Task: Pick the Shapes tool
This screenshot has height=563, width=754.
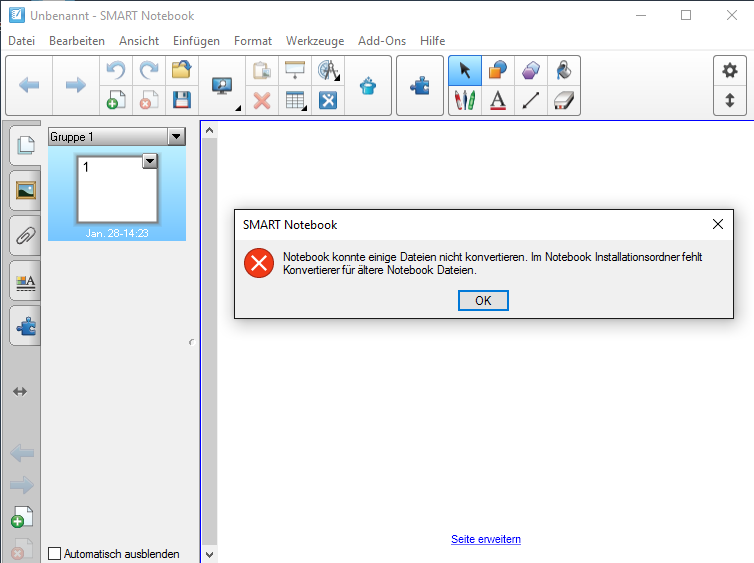Action: coord(498,71)
